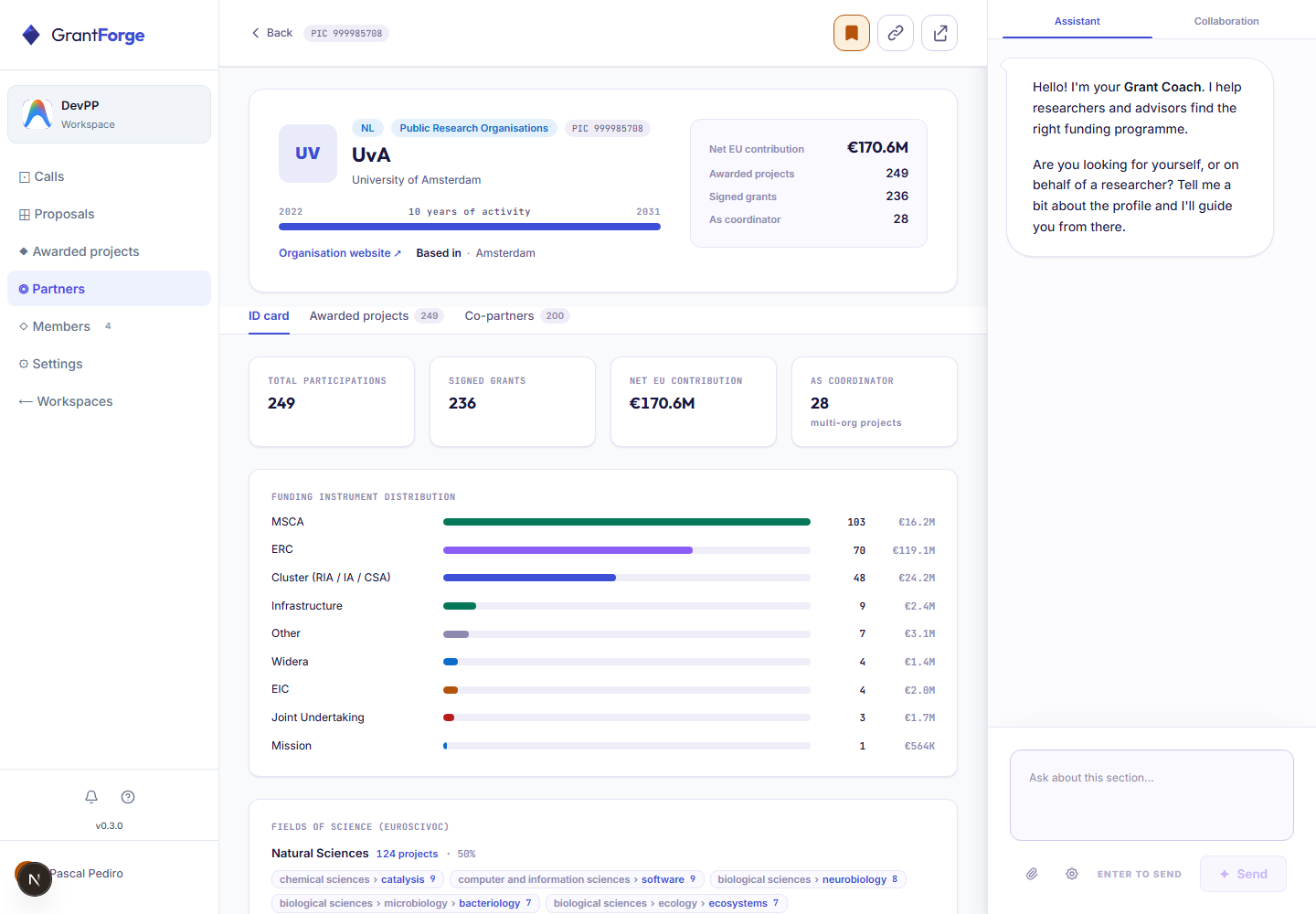The height and width of the screenshot is (914, 1316).
Task: Open the DevPP workspace switcher
Action: pos(109,114)
